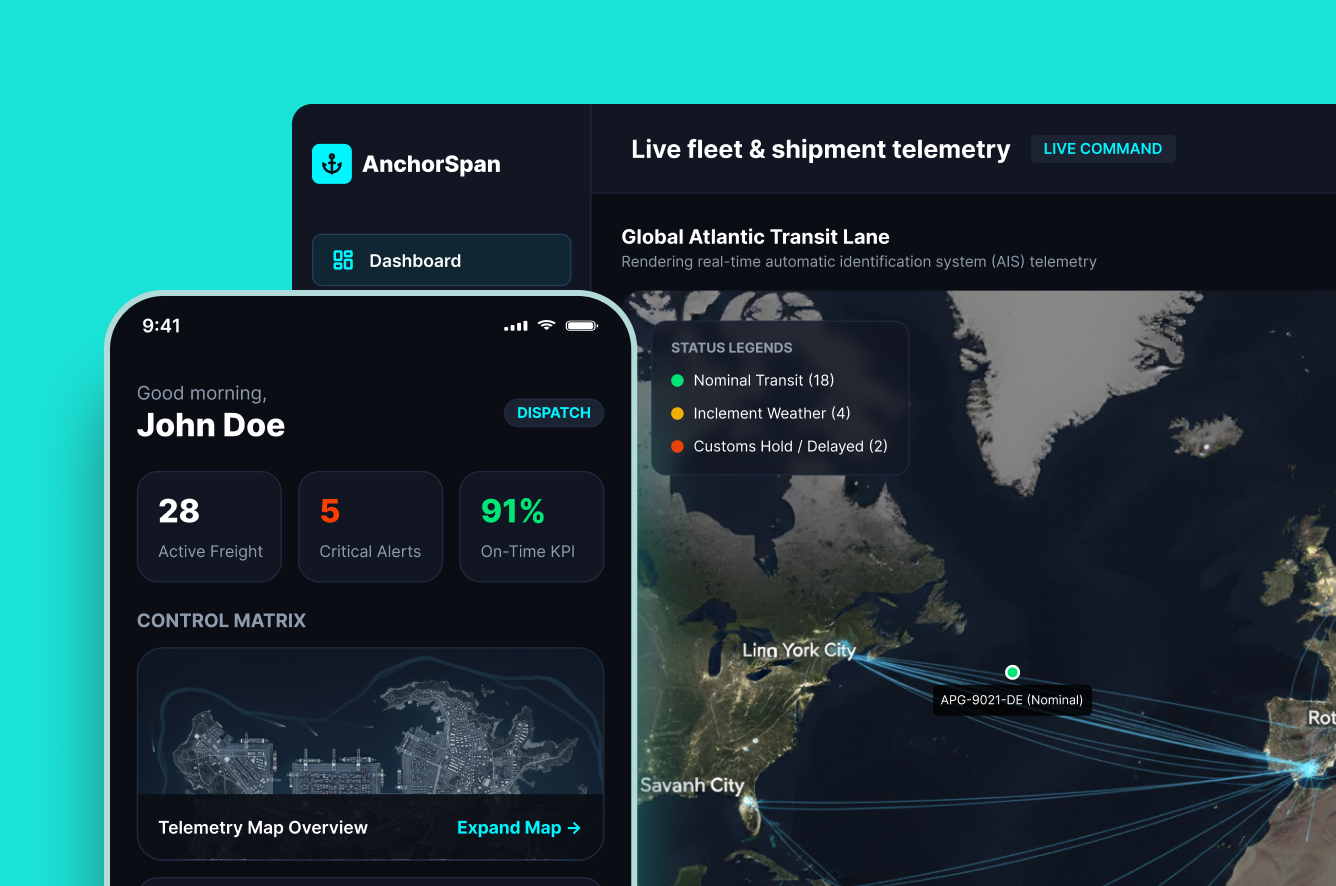Click the John Doe greeting name

coord(211,426)
